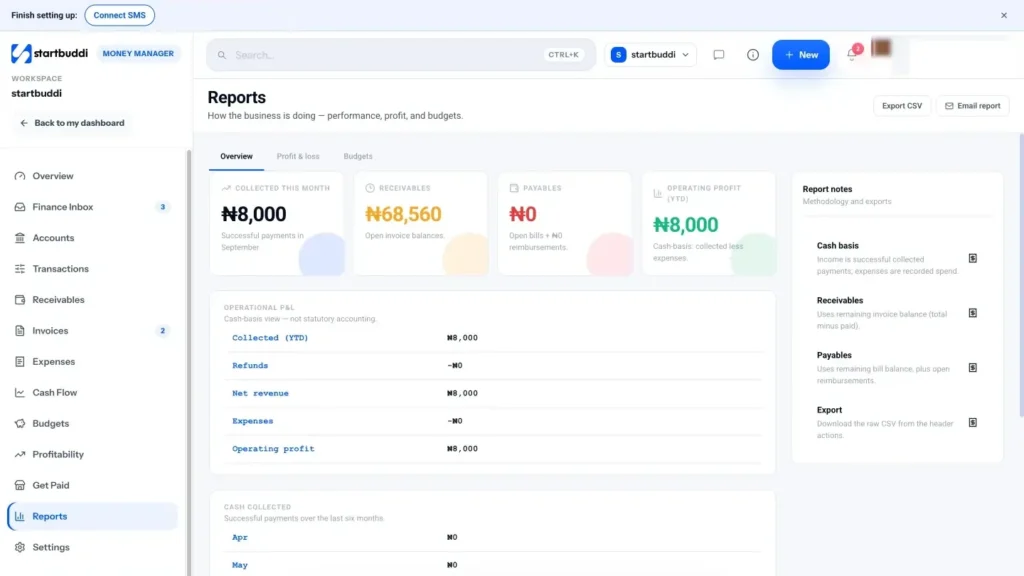Click Export CSV button
This screenshot has width=1024, height=576.
point(902,106)
